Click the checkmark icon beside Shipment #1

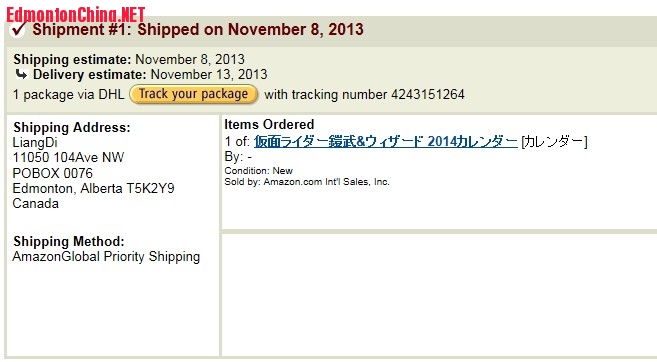click(x=18, y=29)
